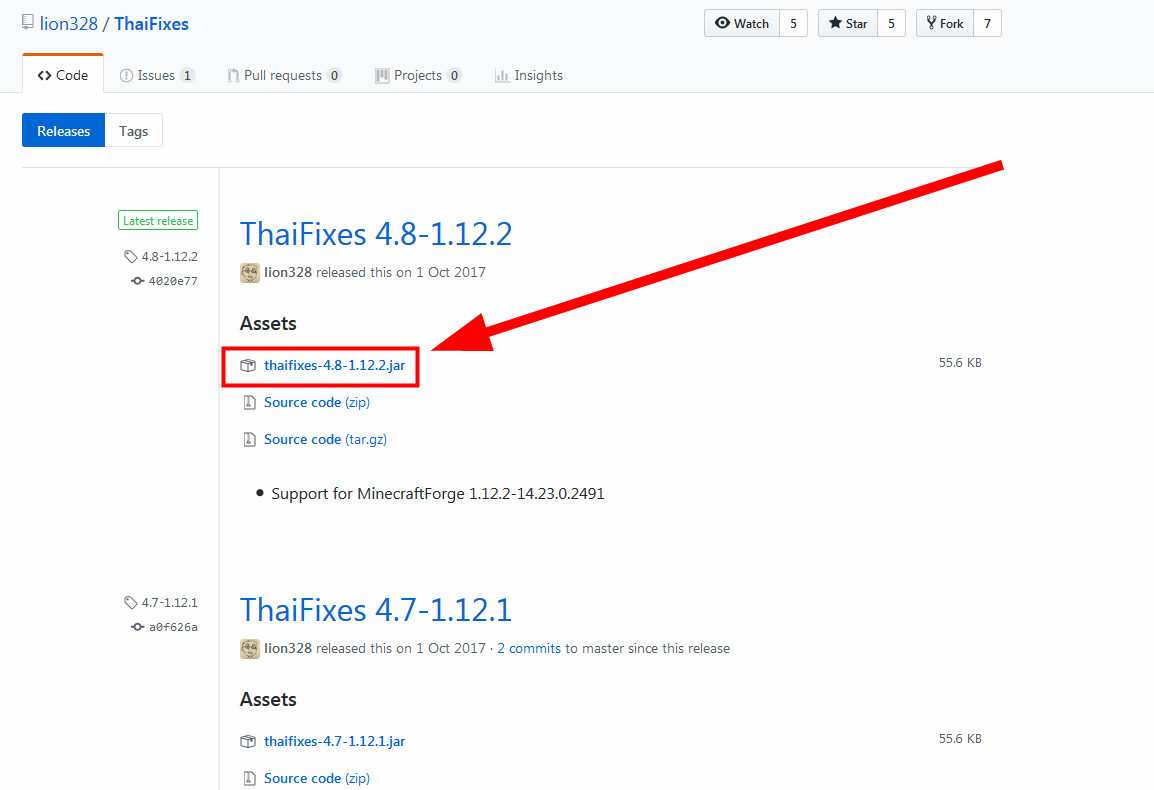This screenshot has width=1154, height=790.
Task: Click the Watch button eye icon
Action: 723,23
